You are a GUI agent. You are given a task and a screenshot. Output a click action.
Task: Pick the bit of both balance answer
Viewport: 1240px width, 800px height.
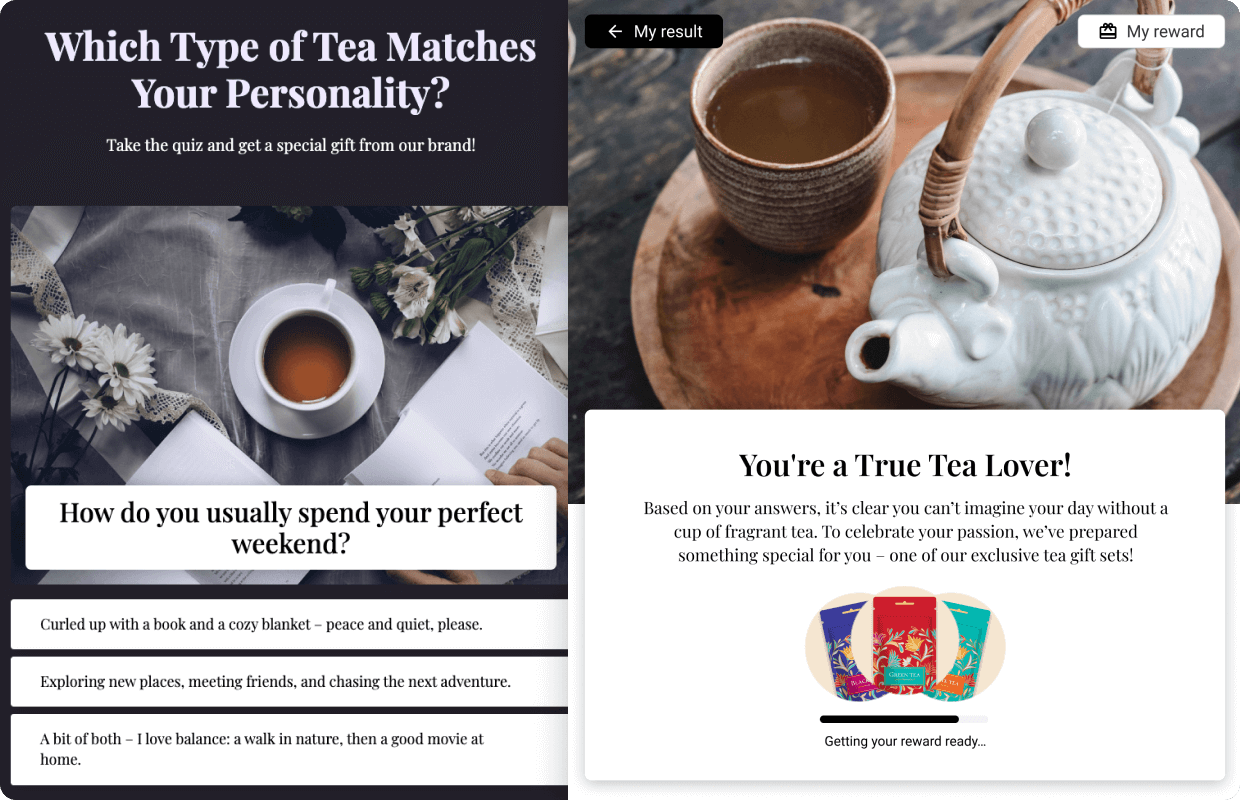click(x=289, y=749)
